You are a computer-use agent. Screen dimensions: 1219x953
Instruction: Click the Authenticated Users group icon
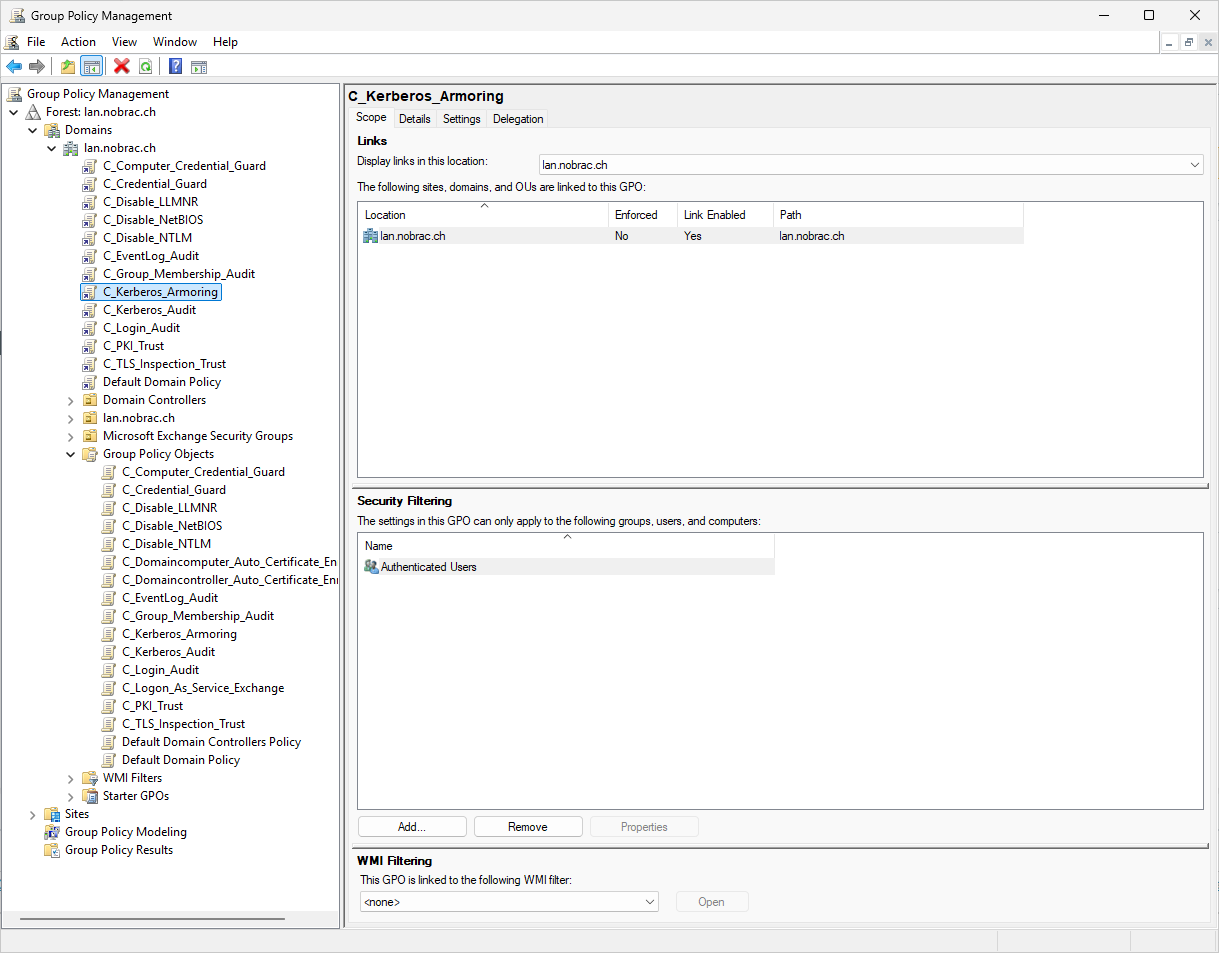372,567
